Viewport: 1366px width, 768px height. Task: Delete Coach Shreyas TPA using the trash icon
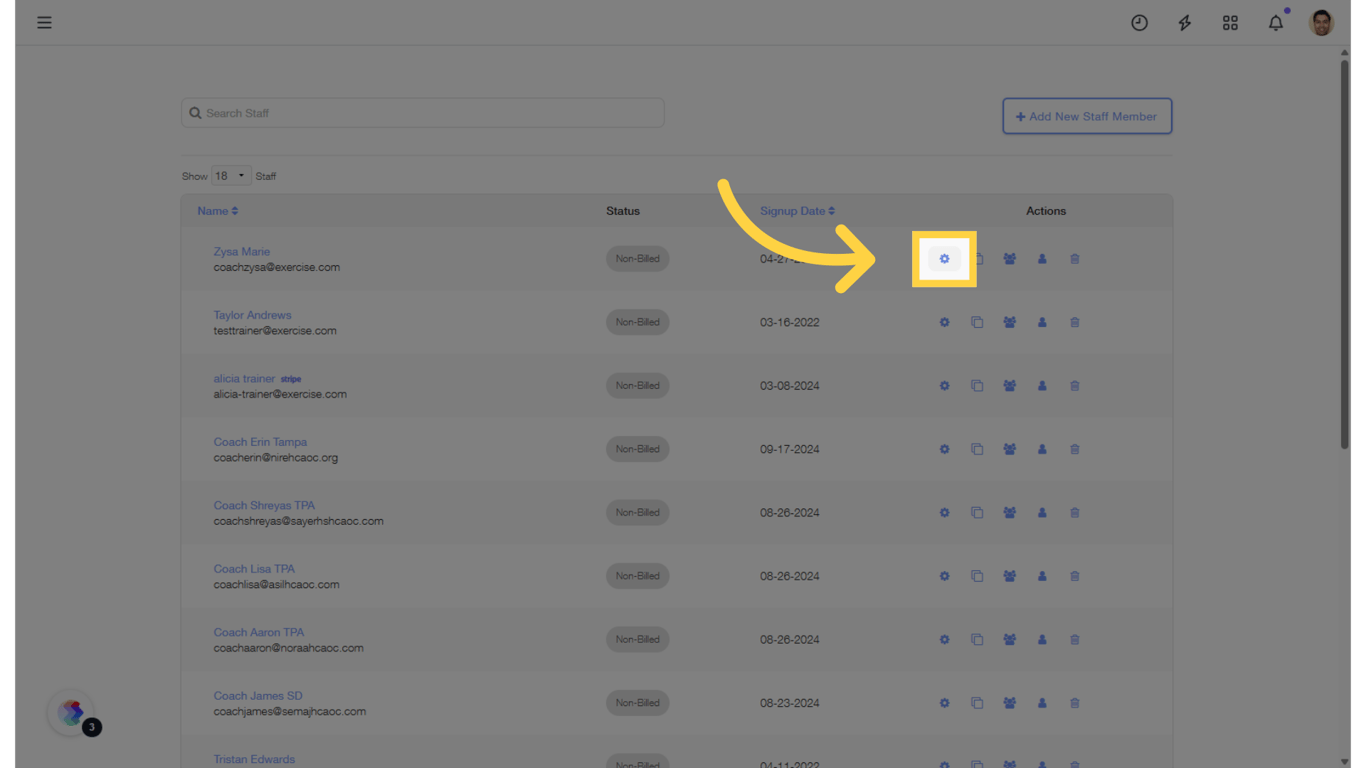(1075, 513)
